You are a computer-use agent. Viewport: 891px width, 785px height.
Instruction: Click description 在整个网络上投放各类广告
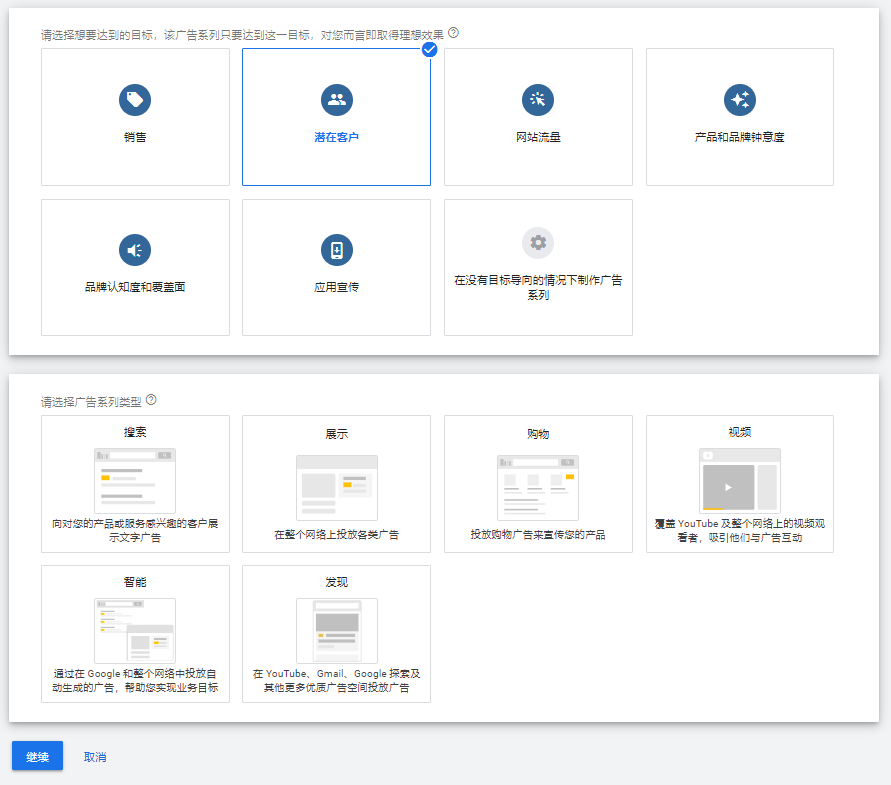point(336,534)
